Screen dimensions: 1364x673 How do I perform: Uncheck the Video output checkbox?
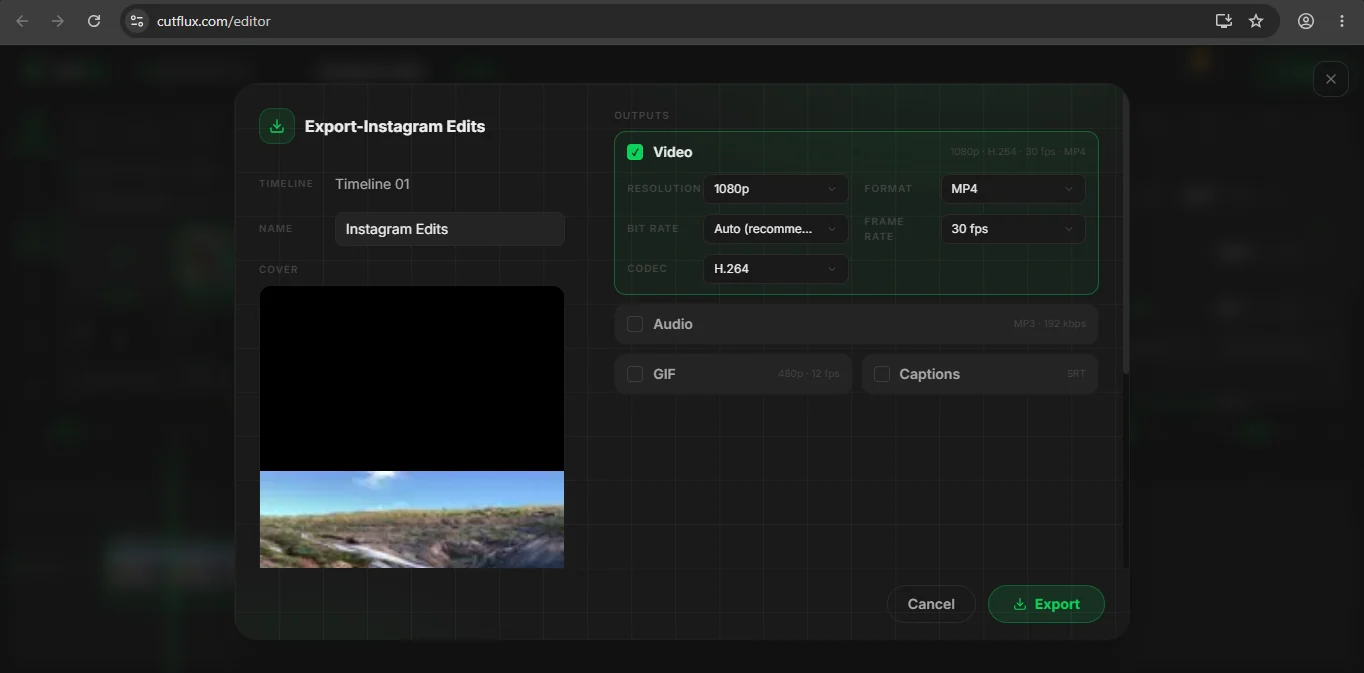coord(635,152)
